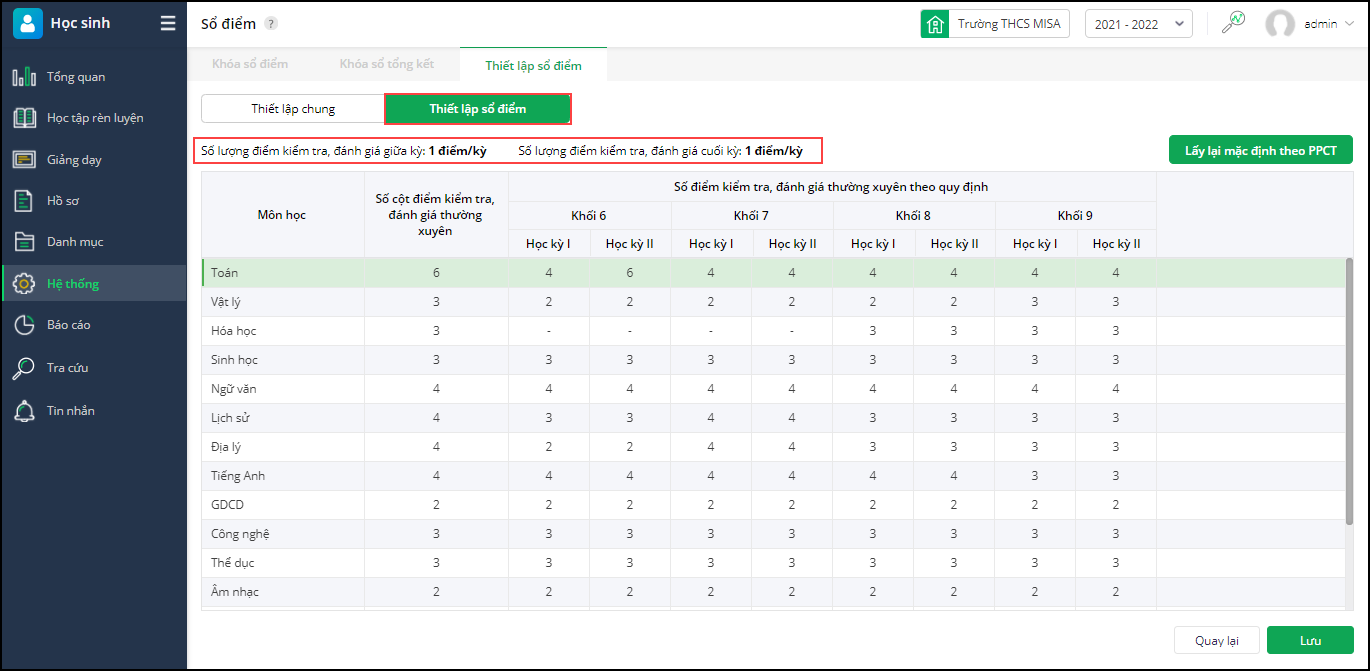Click the Tổng quan chart icon

tap(24, 77)
